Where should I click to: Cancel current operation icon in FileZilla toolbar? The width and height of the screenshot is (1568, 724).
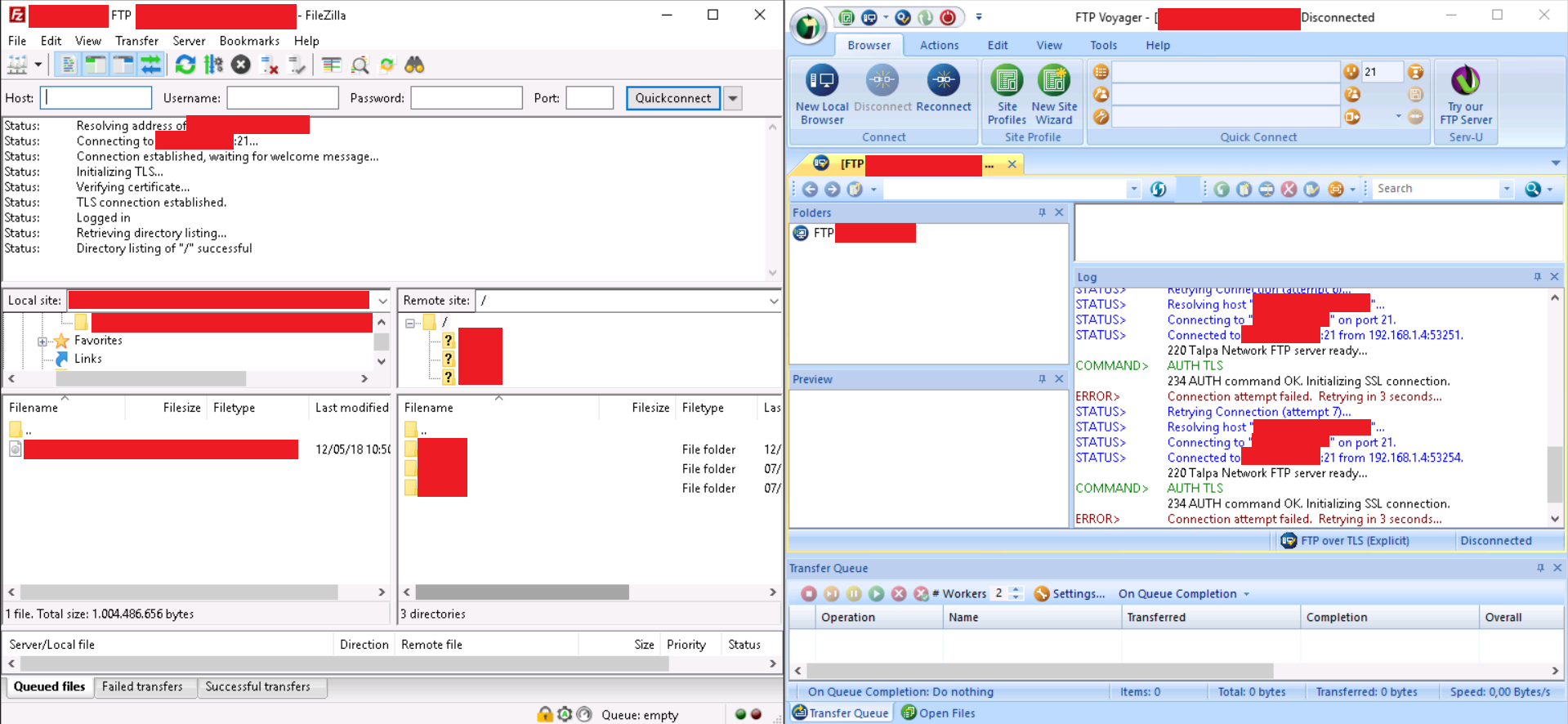point(241,65)
